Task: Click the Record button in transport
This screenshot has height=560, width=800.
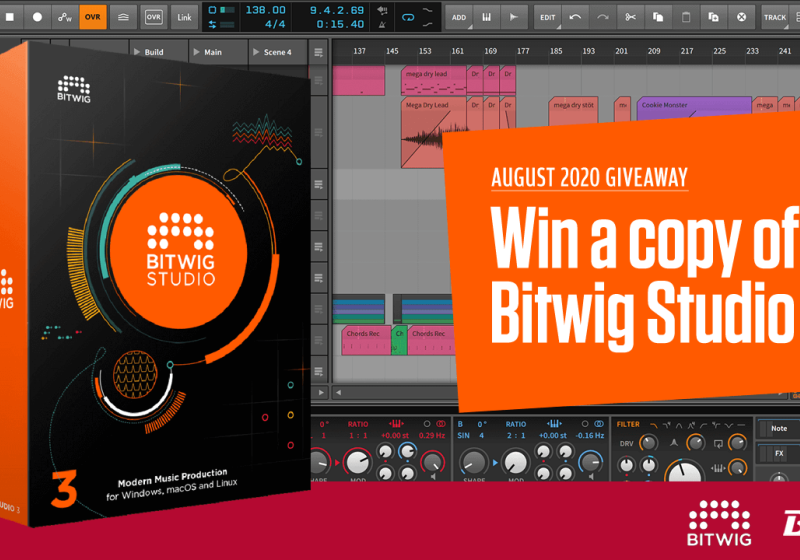Action: point(38,16)
